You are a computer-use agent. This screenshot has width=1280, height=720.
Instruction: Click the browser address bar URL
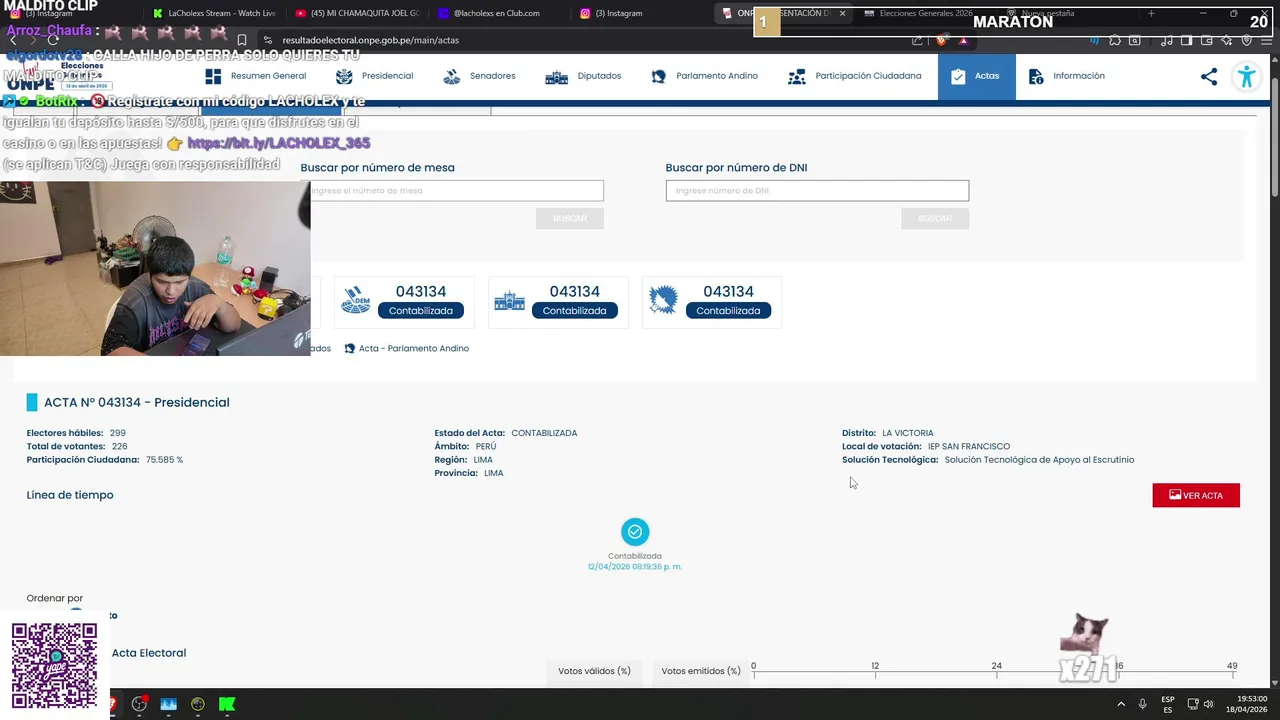(x=370, y=40)
